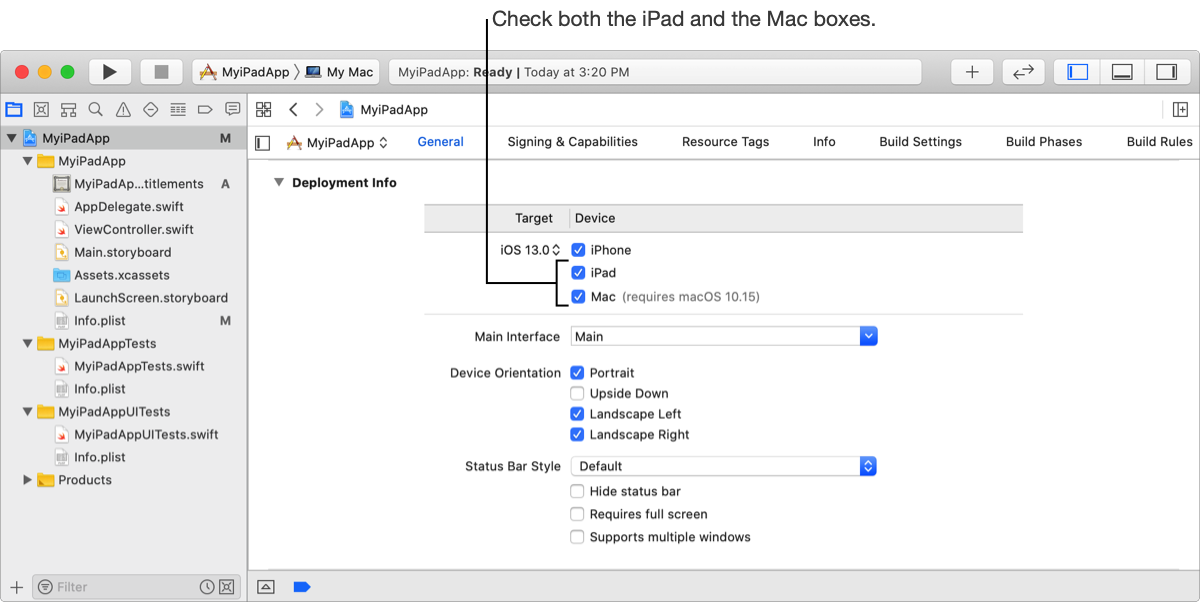Image resolution: width=1200 pixels, height=602 pixels.
Task: Enable Upside Down orientation
Action: coord(578,394)
